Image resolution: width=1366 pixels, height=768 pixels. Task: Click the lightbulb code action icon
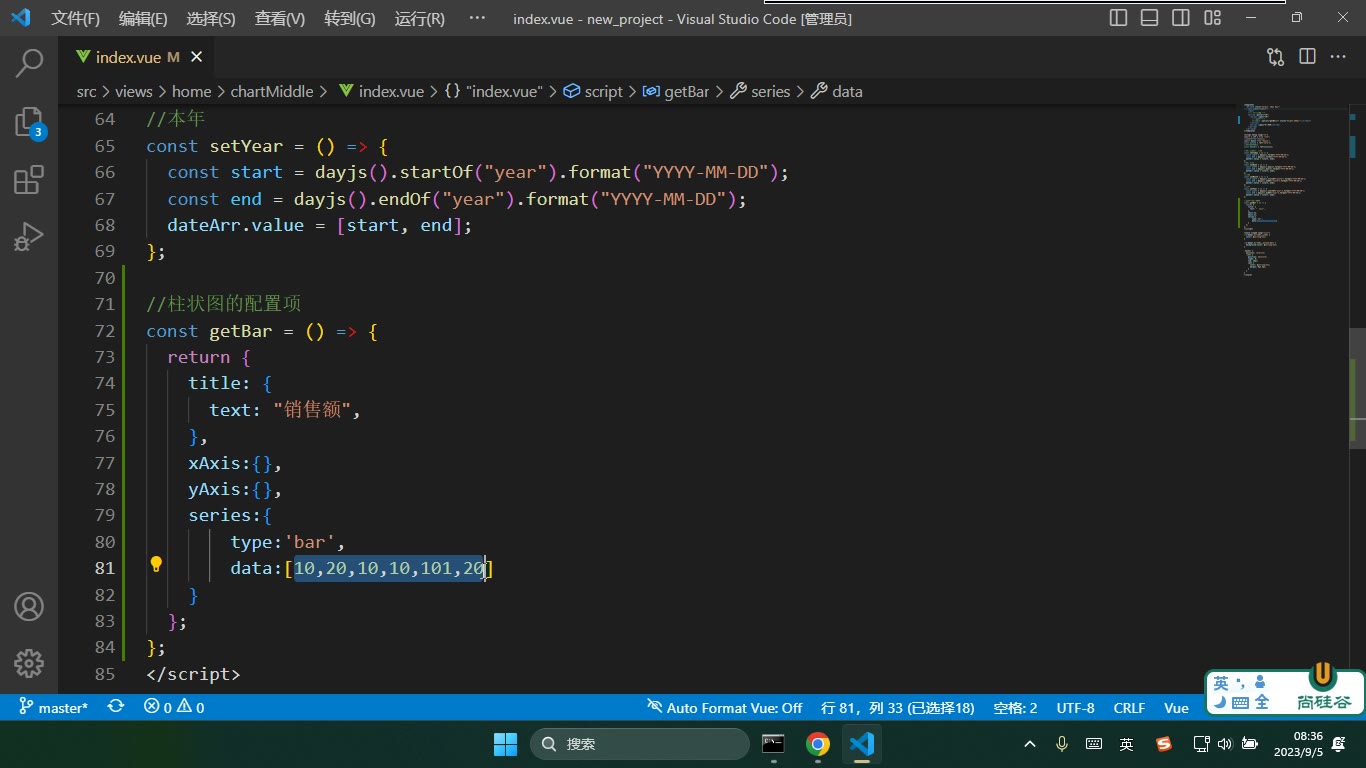coord(156,564)
